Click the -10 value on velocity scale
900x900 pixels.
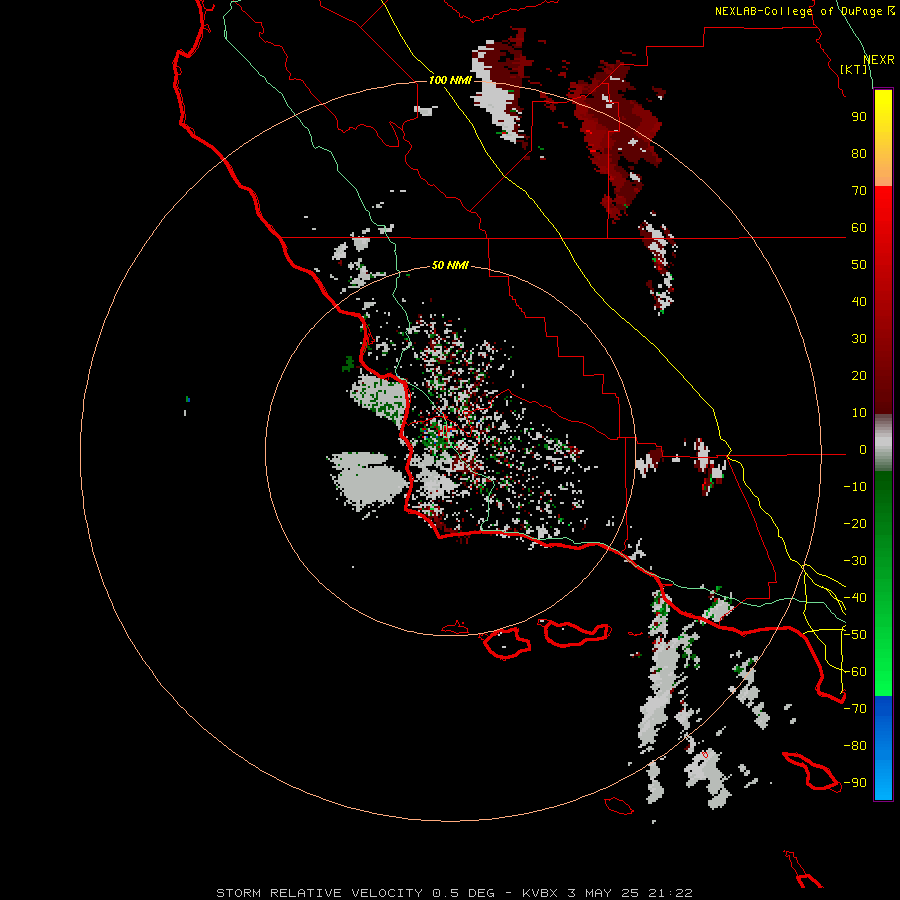pyautogui.click(x=855, y=487)
